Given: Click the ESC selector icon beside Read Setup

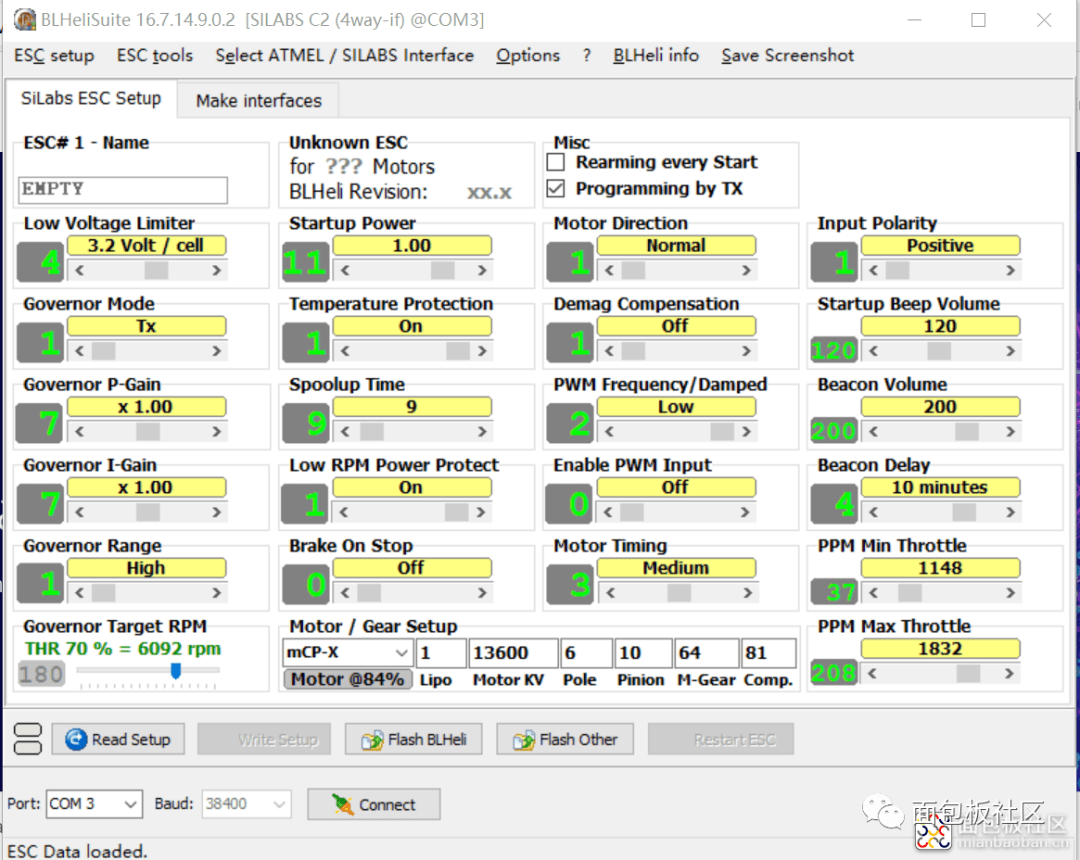Looking at the screenshot, I should click(28, 739).
